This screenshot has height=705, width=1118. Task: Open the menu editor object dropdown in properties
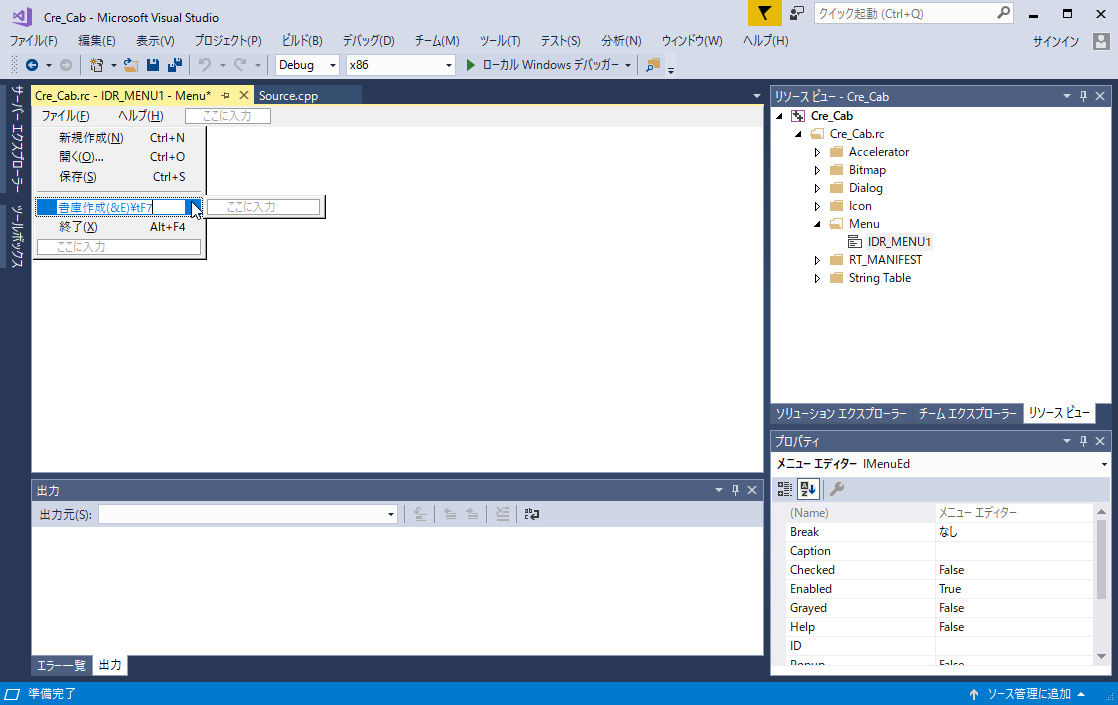pyautogui.click(x=1104, y=464)
